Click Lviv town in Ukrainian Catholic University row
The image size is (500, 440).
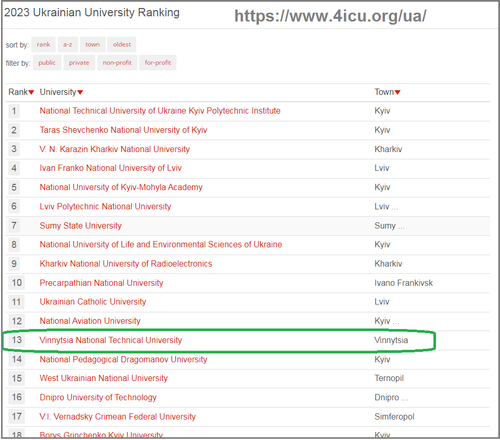tap(382, 302)
